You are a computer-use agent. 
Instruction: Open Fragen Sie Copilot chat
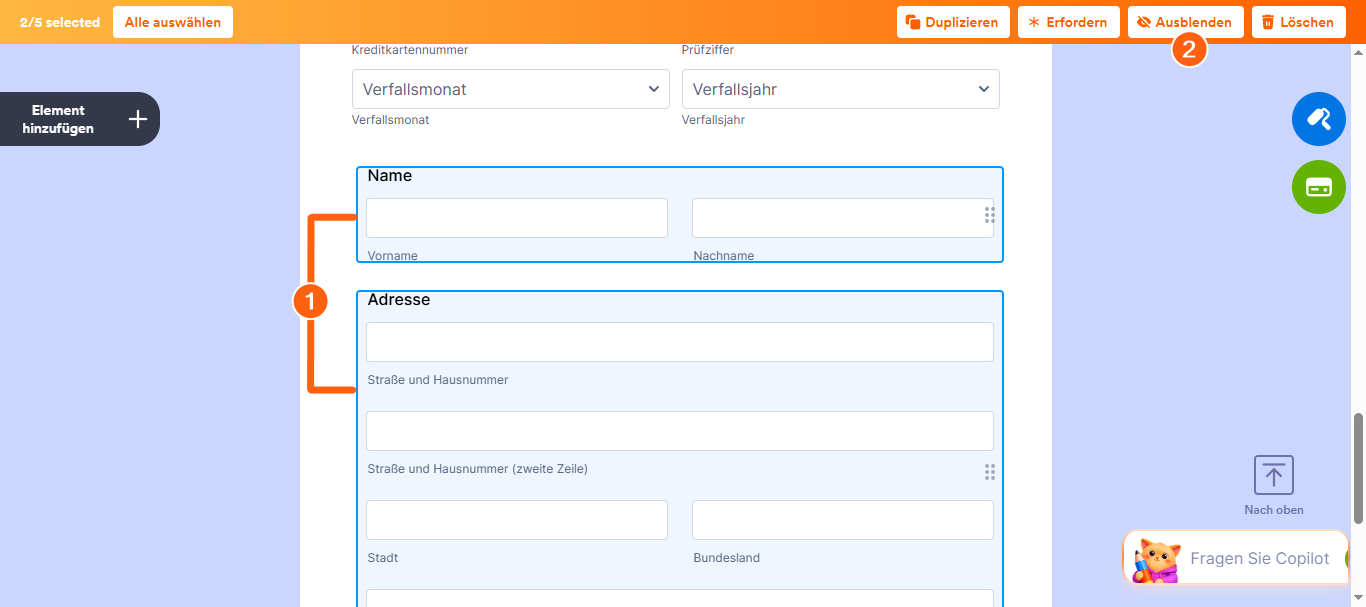point(1236,558)
